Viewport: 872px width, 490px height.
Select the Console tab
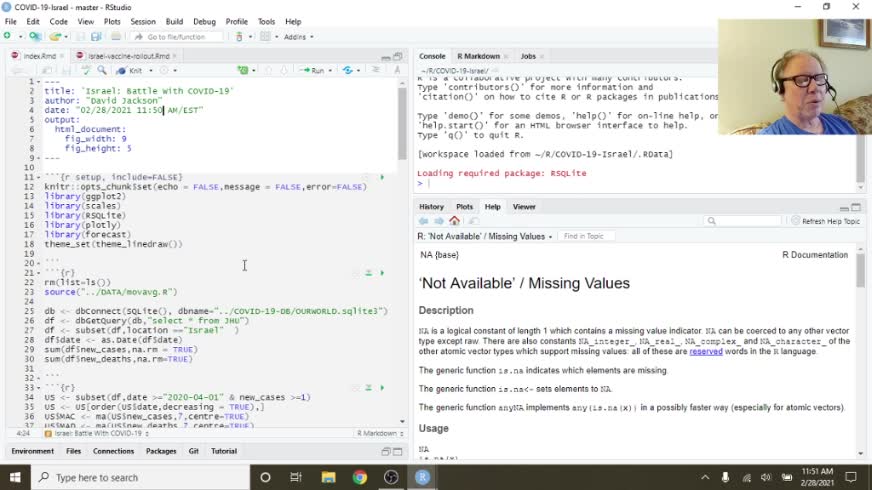[x=432, y=56]
